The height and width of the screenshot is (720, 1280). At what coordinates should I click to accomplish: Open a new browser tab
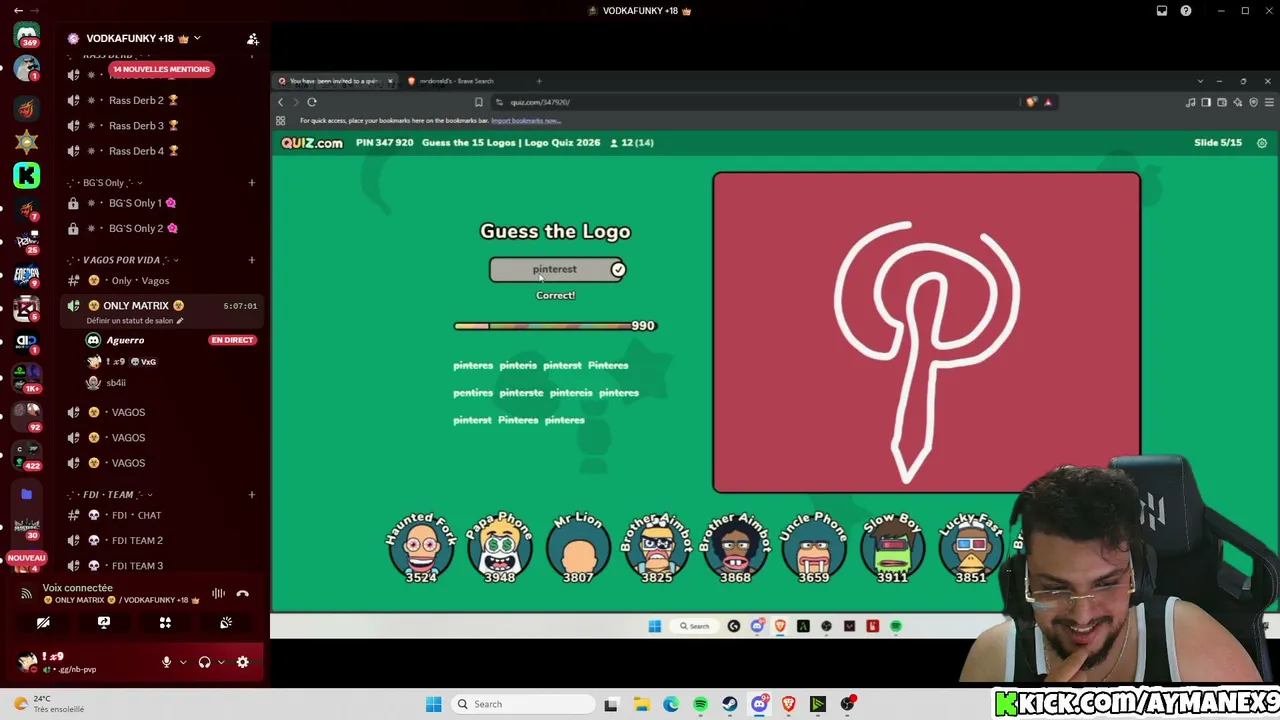(x=539, y=81)
